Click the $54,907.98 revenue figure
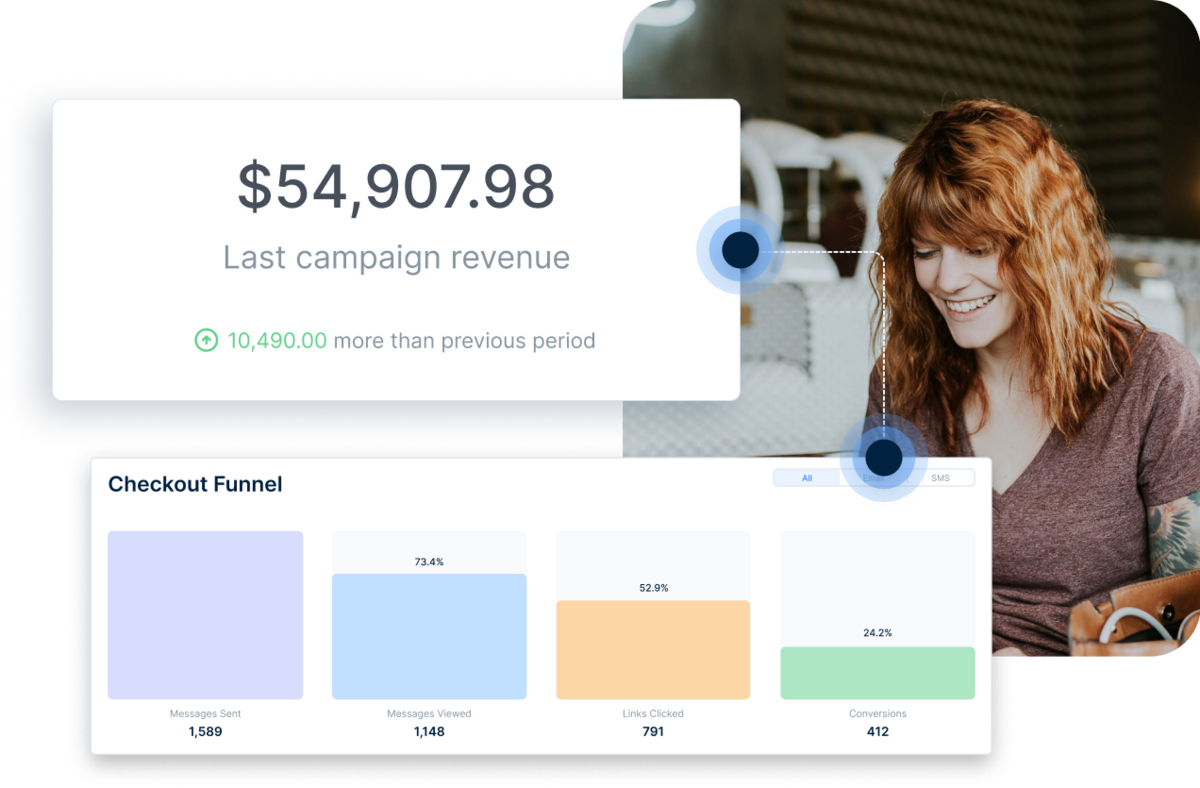The height and width of the screenshot is (788, 1200). 396,187
